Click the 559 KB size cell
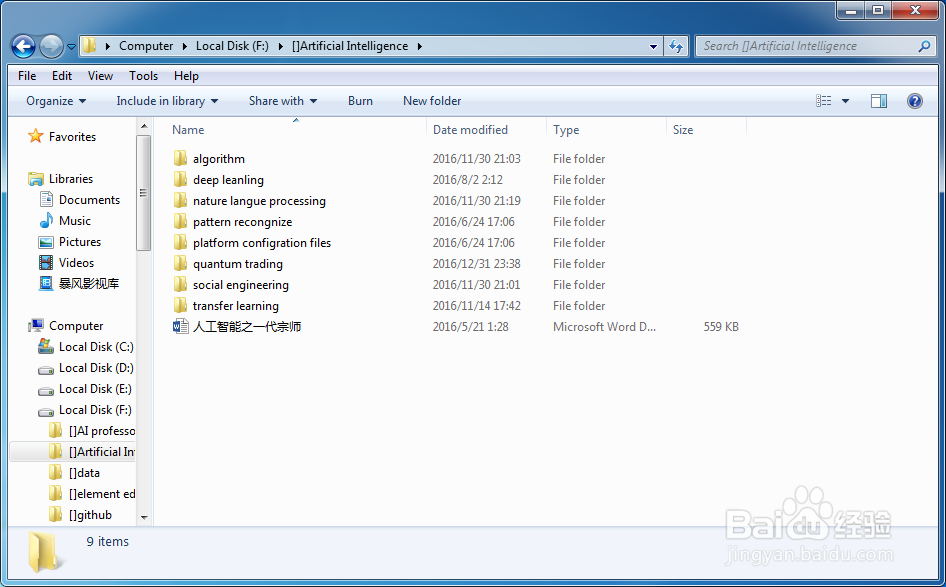The image size is (946, 587). click(x=721, y=327)
